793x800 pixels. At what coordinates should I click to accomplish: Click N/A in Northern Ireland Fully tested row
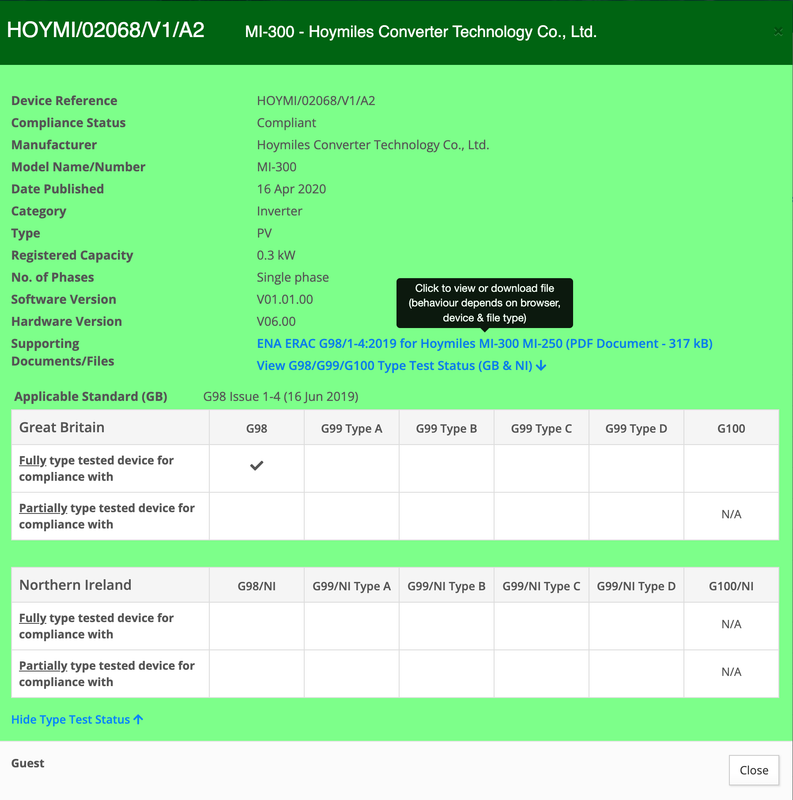coord(731,624)
